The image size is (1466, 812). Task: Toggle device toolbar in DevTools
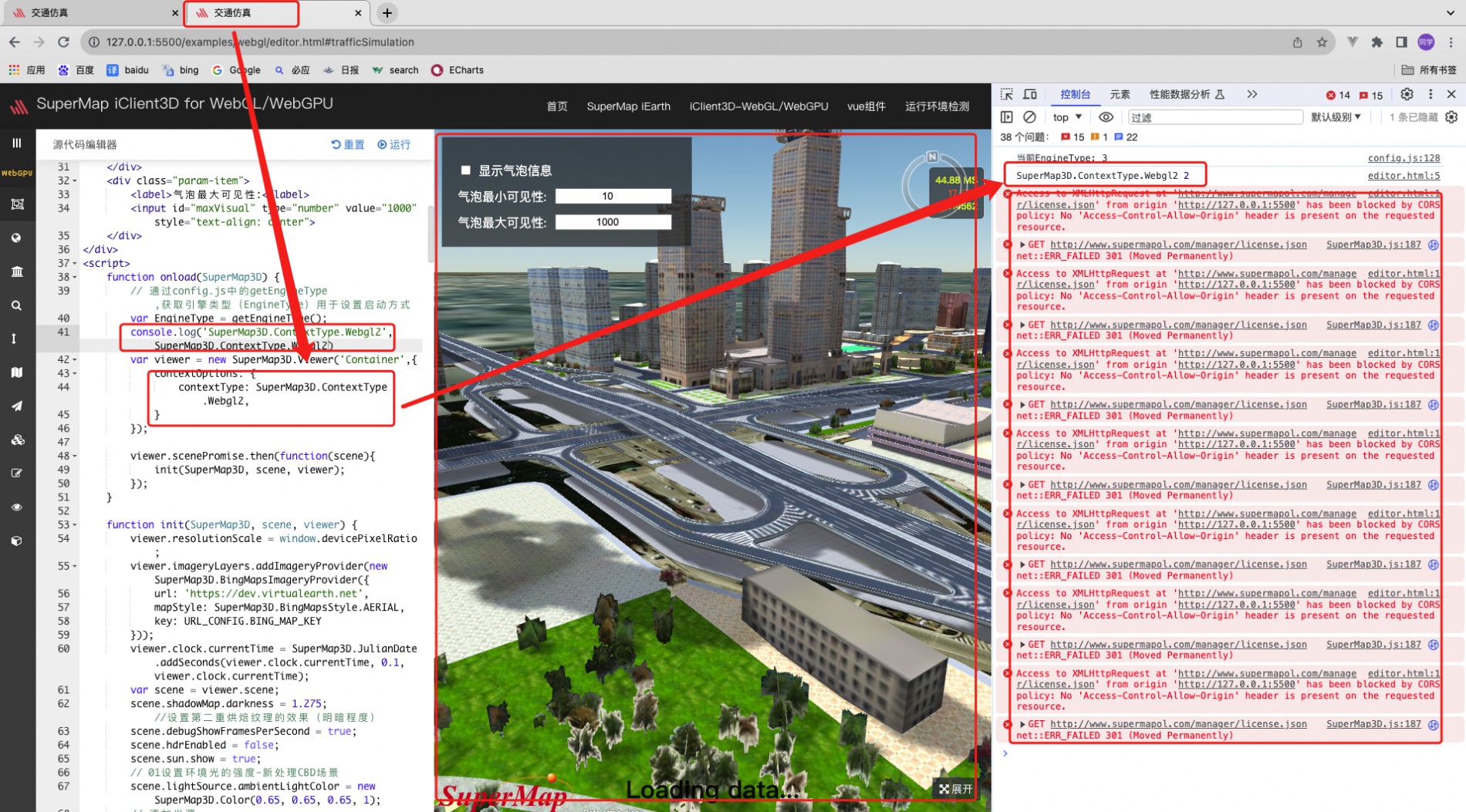[x=1030, y=94]
